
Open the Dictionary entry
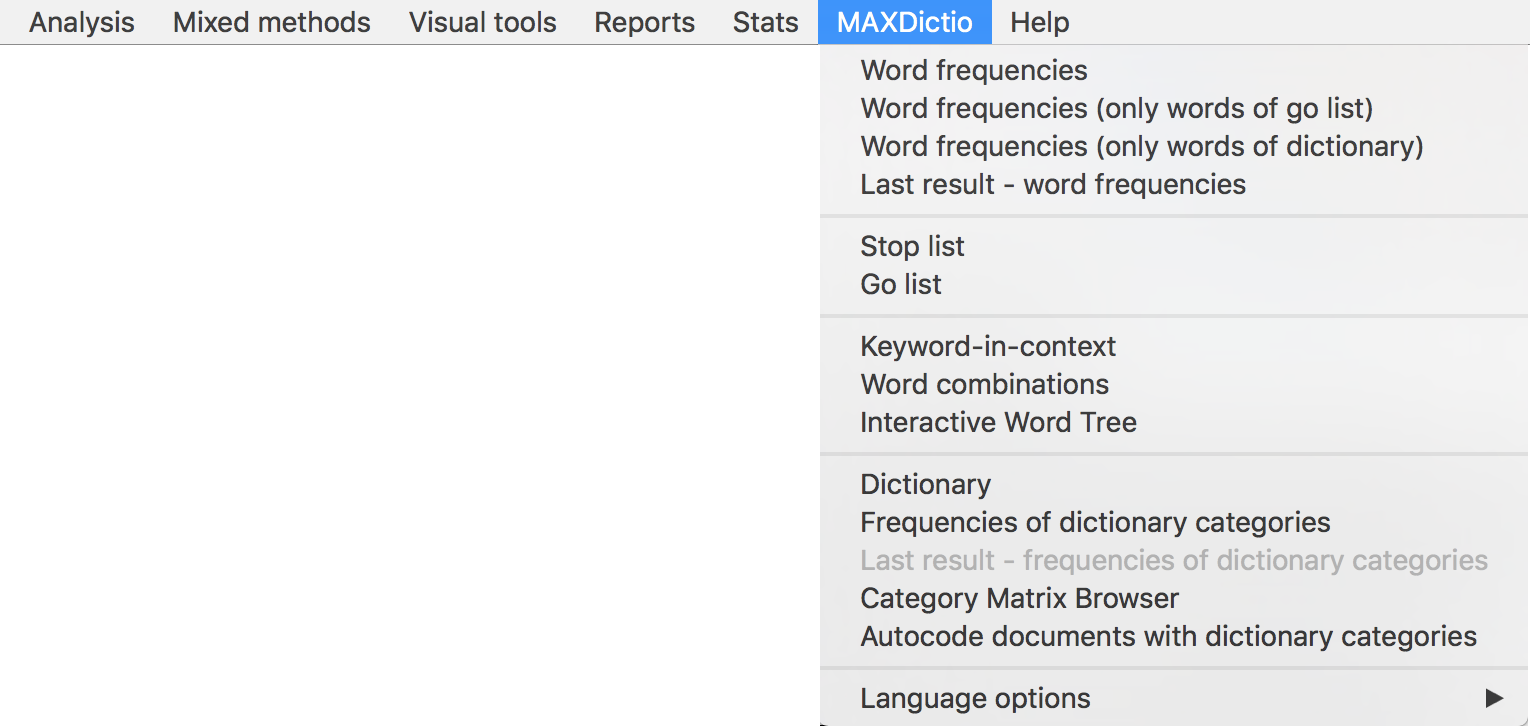point(1174,484)
